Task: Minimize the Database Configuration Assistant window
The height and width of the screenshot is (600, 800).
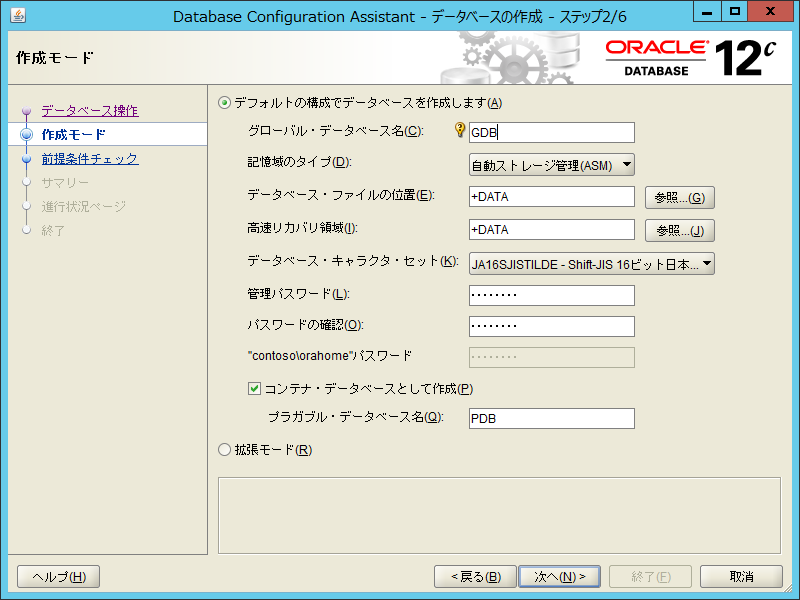Action: (x=707, y=11)
